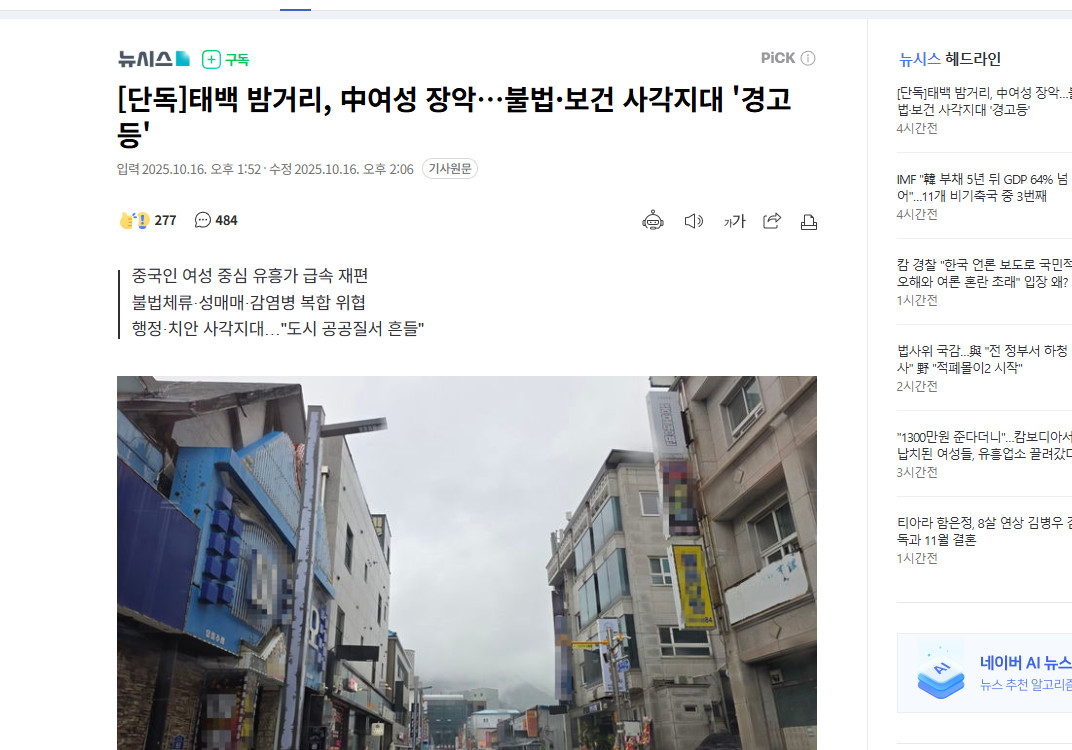Open the PiCK info circle icon
The width and height of the screenshot is (1072, 750).
pos(808,58)
